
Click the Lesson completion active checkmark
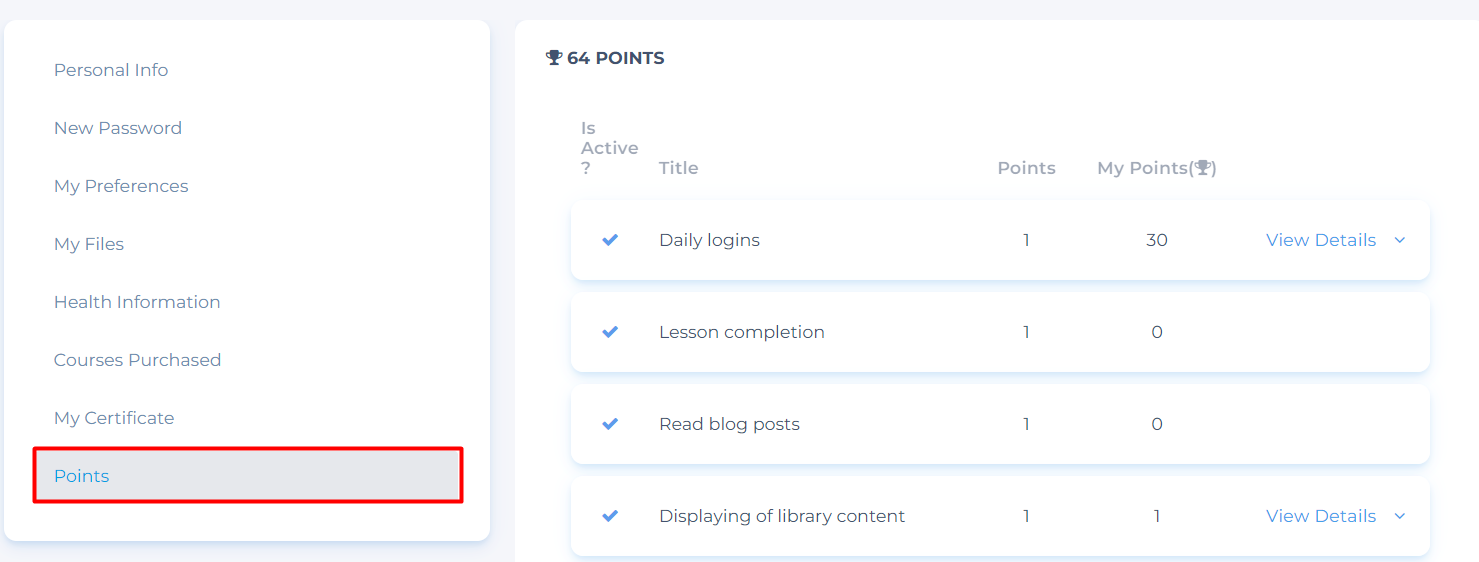610,332
